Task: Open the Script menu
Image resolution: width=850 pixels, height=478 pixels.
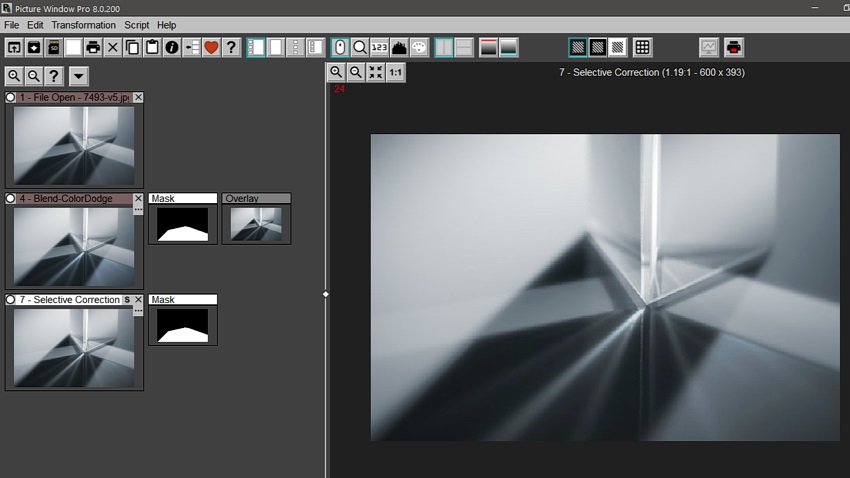Action: pyautogui.click(x=136, y=25)
